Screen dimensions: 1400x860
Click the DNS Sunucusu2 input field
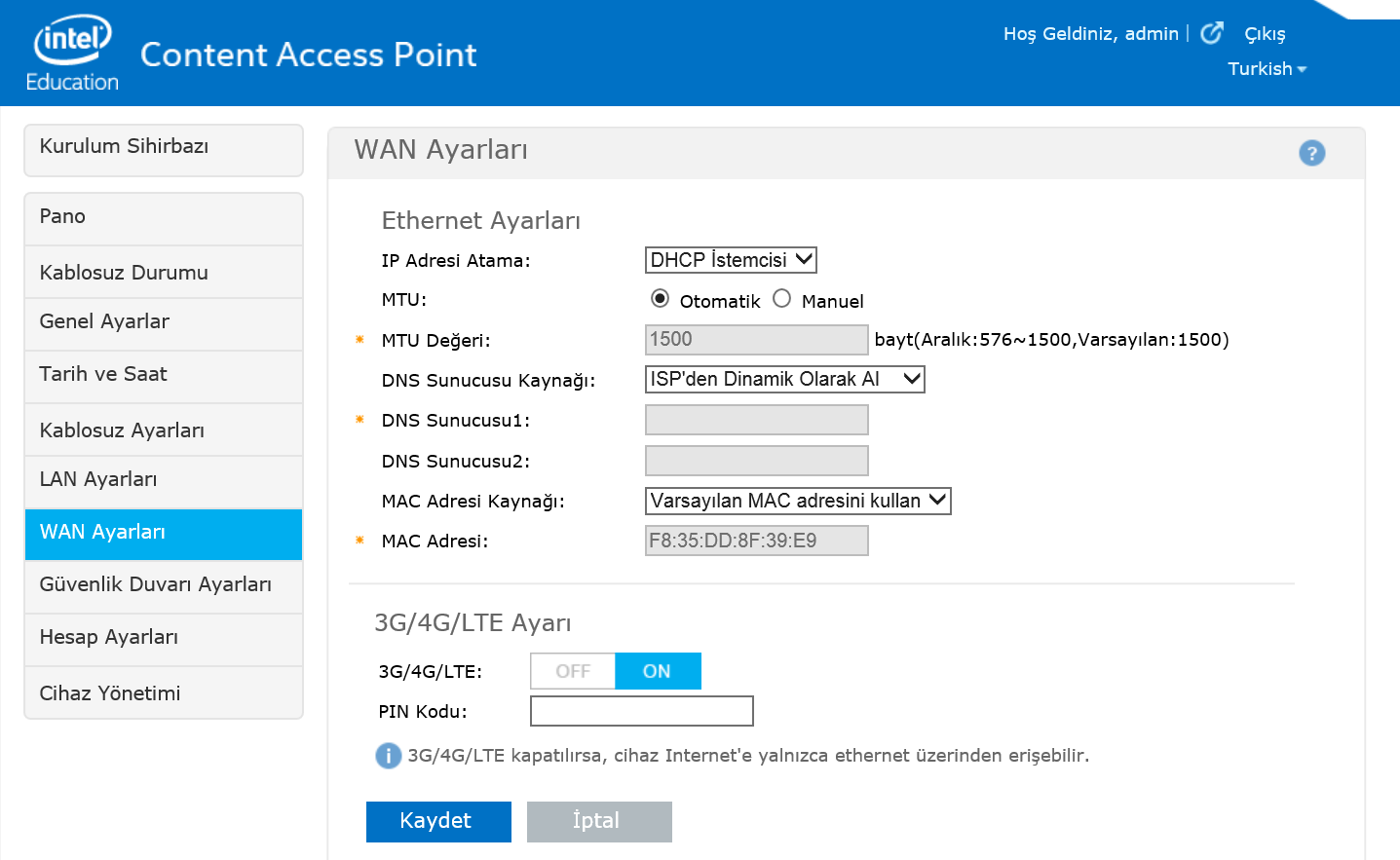click(x=757, y=461)
